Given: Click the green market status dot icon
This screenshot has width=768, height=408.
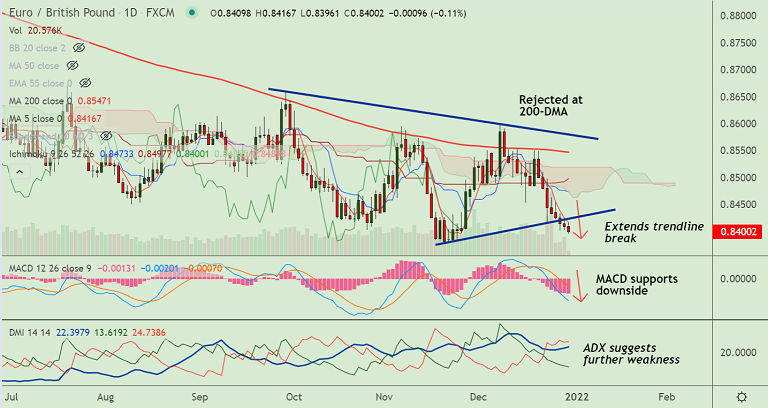Looking at the screenshot, I should 192,13.
